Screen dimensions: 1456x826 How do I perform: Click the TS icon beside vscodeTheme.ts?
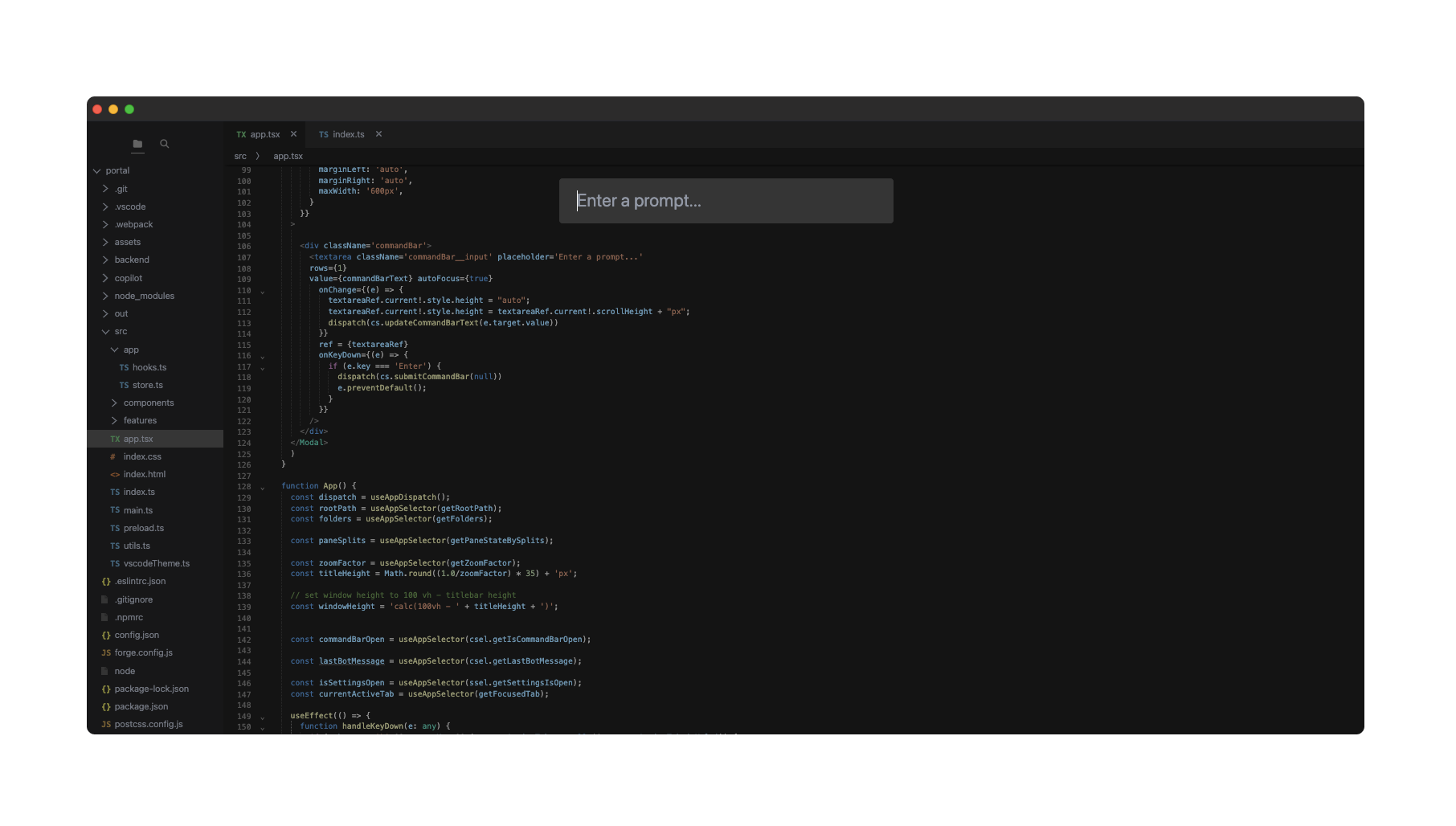click(x=115, y=564)
